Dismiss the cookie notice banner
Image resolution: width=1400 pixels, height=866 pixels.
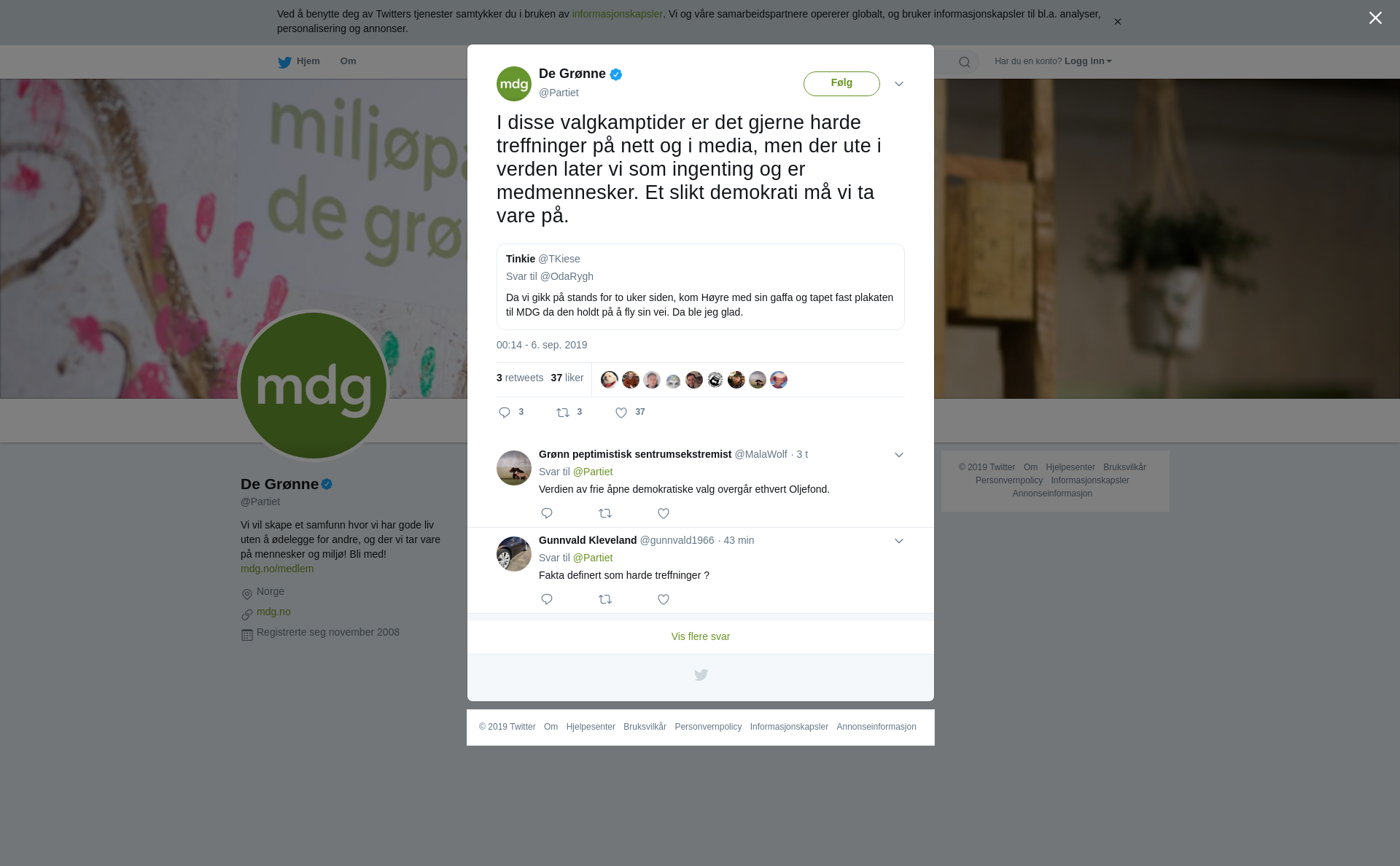pyautogui.click(x=1117, y=22)
